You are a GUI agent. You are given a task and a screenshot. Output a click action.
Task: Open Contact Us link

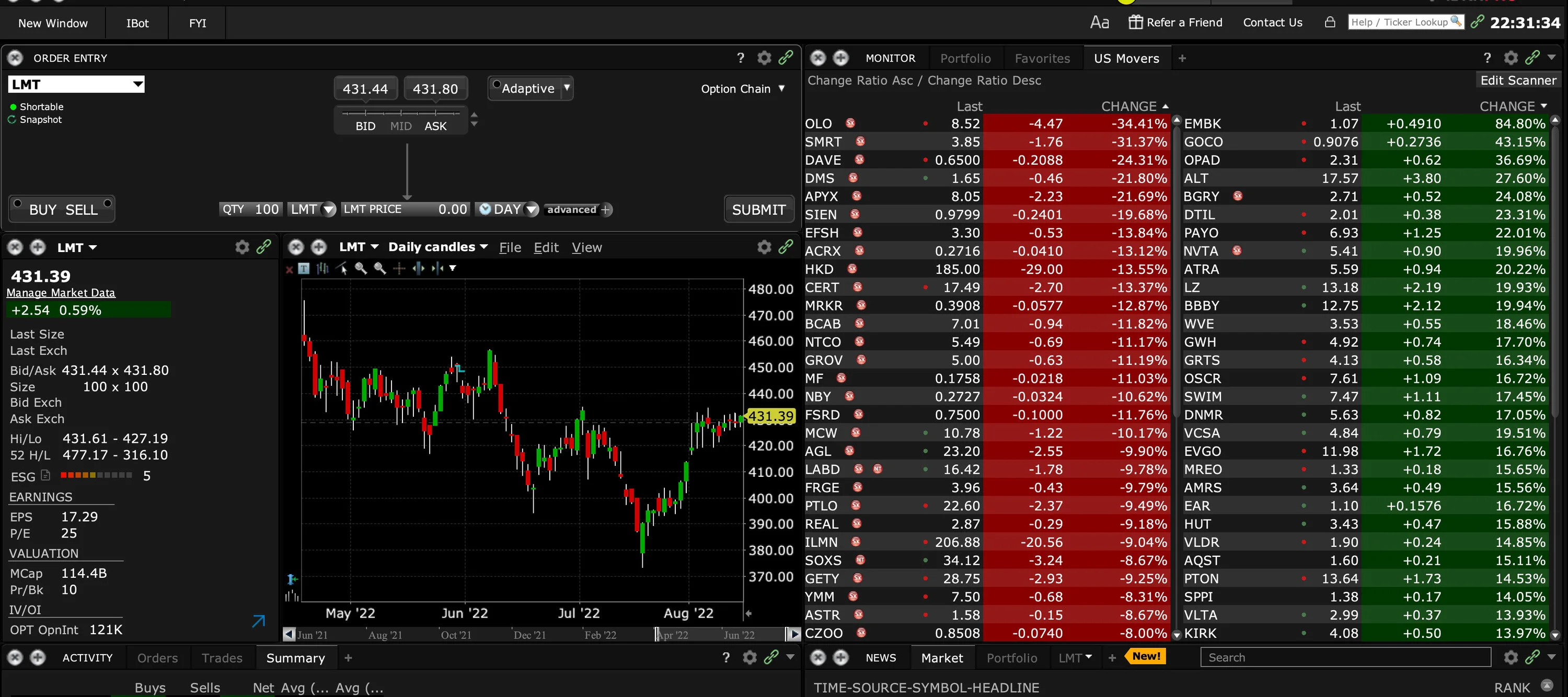point(1272,22)
